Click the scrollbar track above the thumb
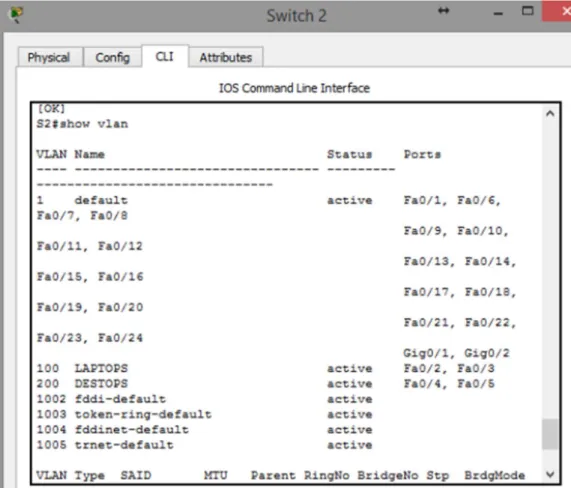Image resolution: width=571 pixels, height=488 pixels. (550, 269)
